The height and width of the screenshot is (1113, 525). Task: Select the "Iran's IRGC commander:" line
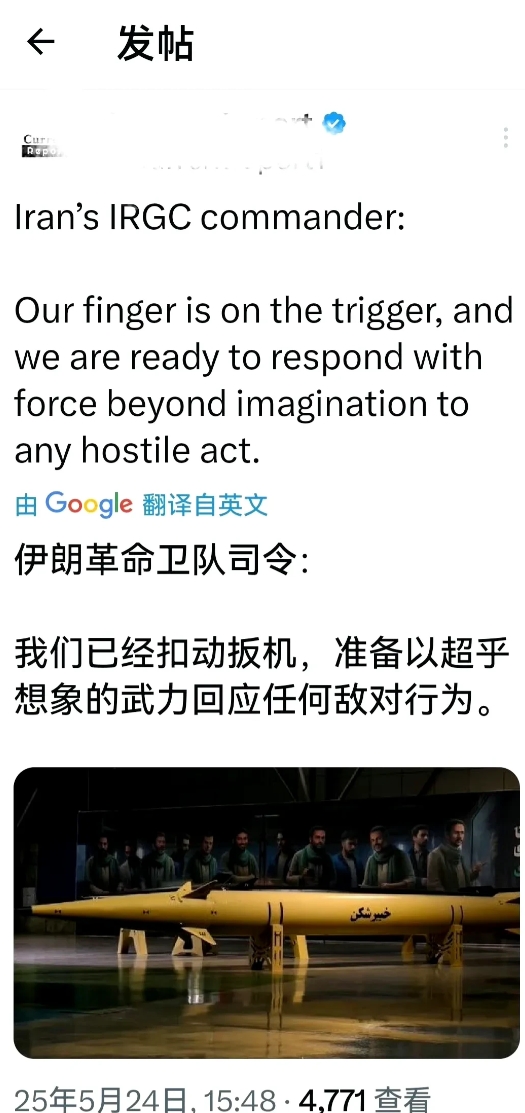click(x=209, y=219)
